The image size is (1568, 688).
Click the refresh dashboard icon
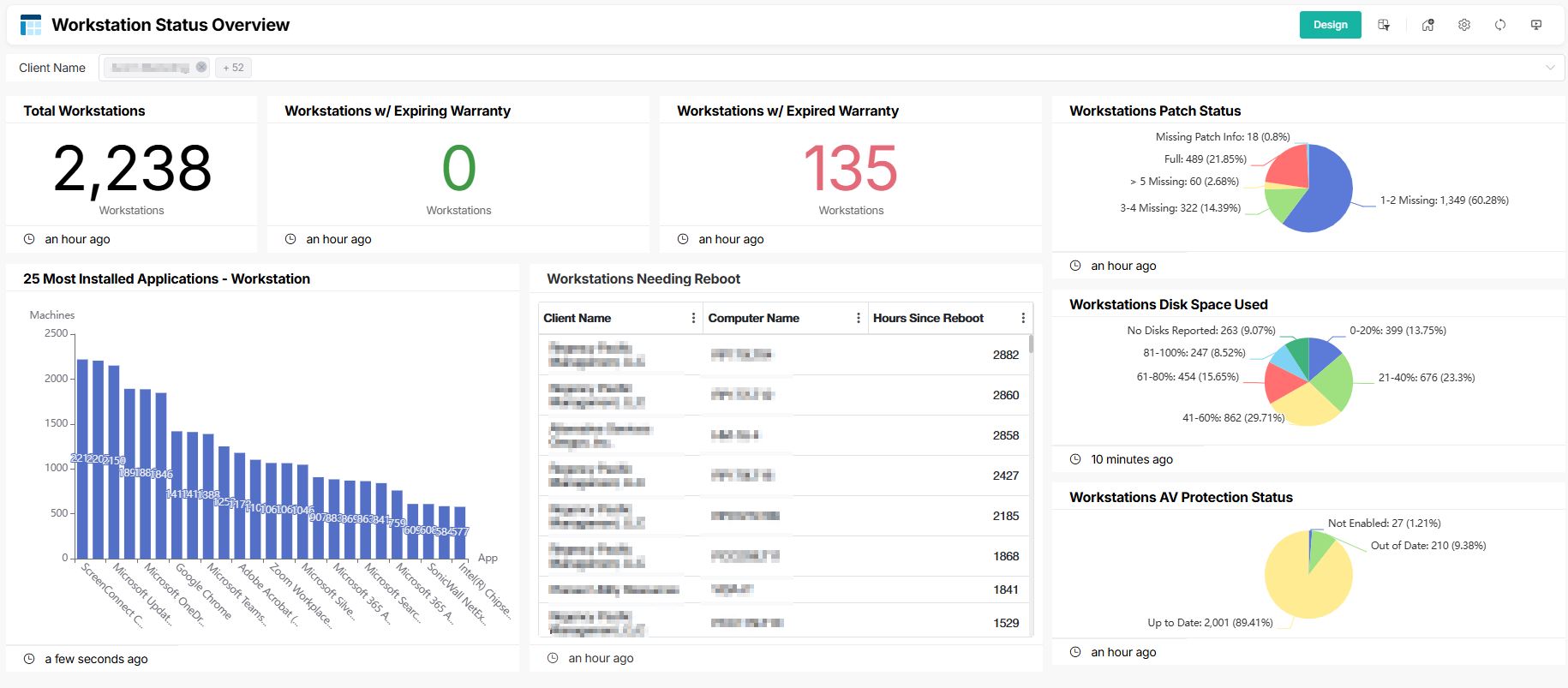click(1499, 25)
